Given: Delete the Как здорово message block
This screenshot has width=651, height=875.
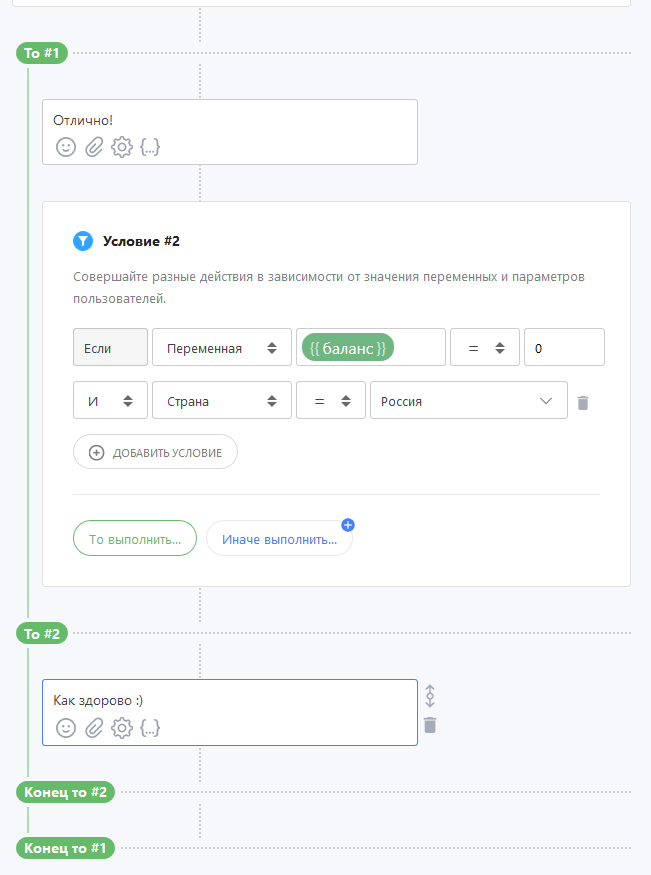Looking at the screenshot, I should point(430,725).
